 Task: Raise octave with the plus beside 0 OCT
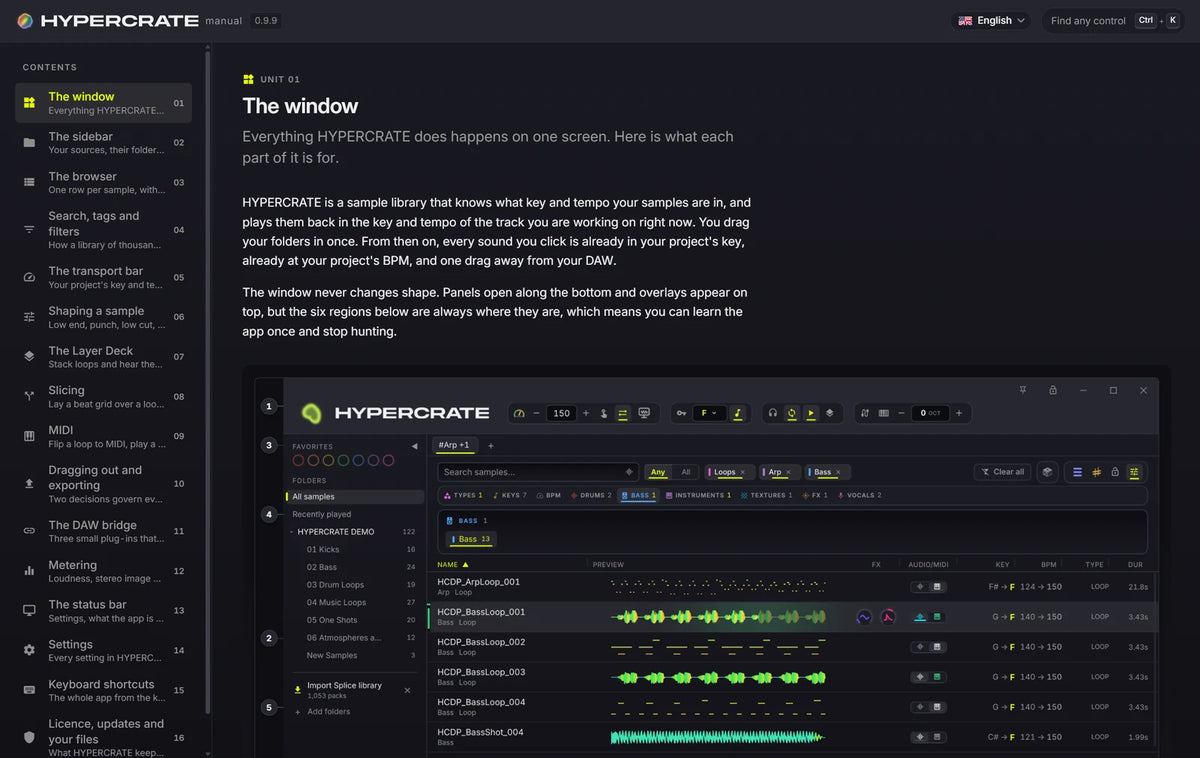959,413
